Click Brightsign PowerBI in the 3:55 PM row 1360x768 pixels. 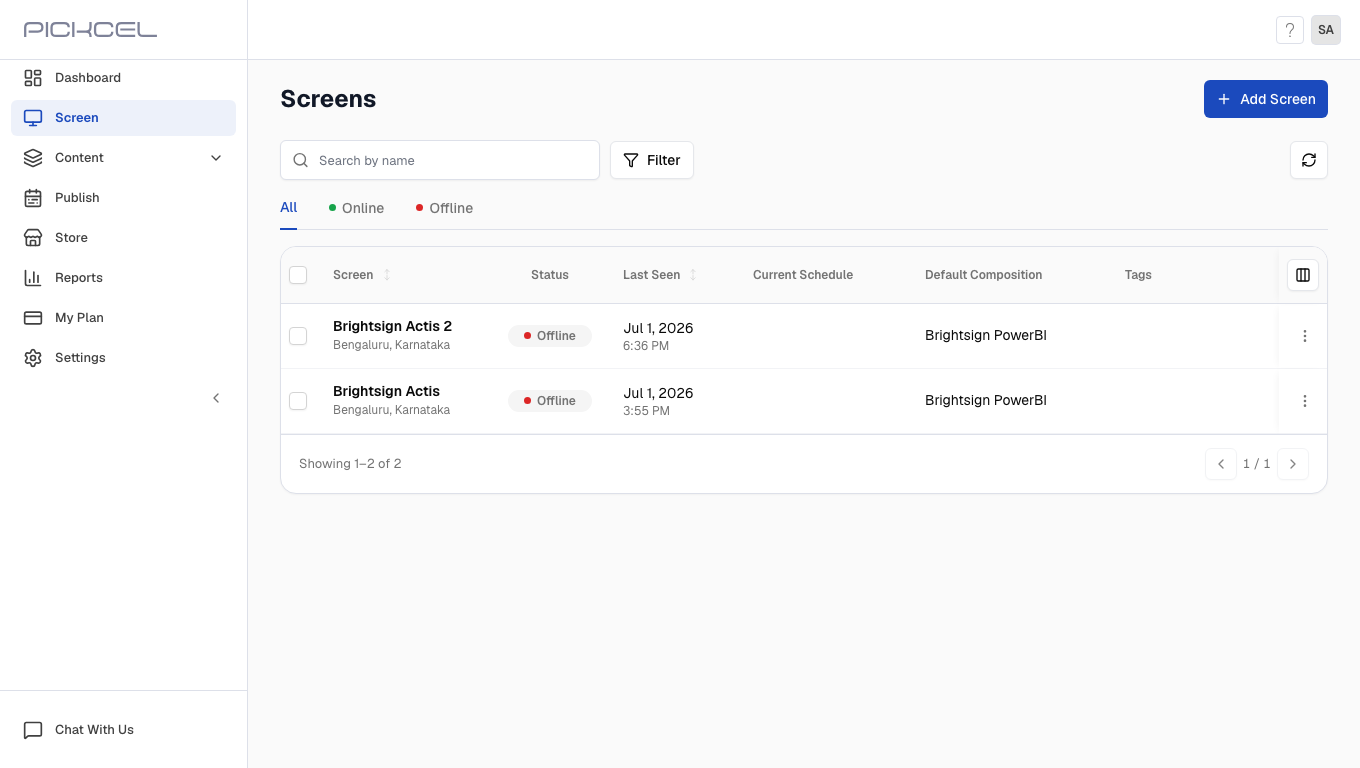click(x=986, y=401)
